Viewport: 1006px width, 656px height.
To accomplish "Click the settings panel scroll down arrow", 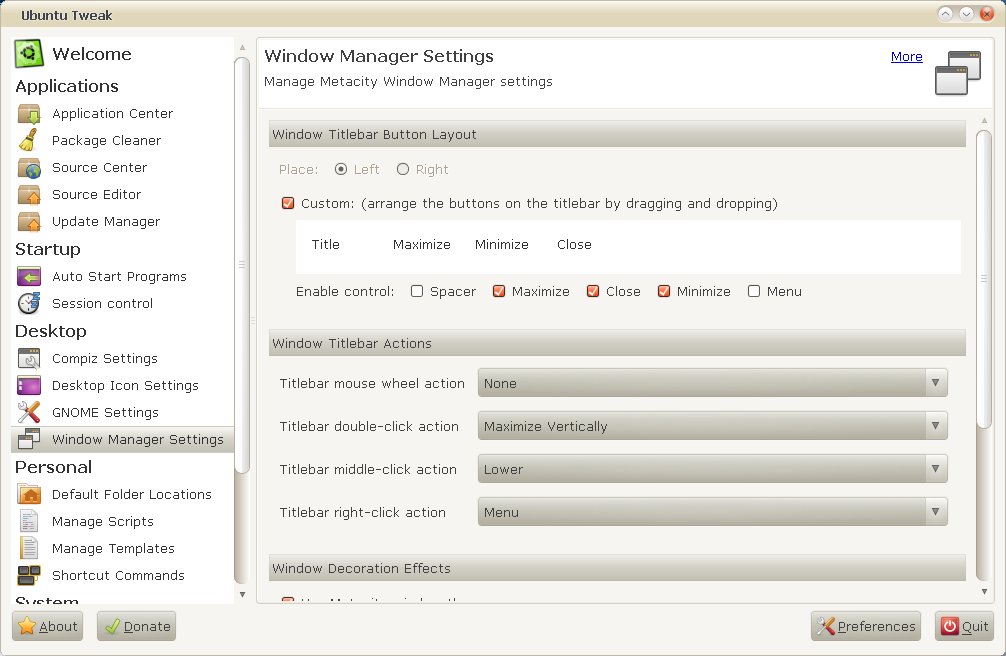I will point(984,592).
